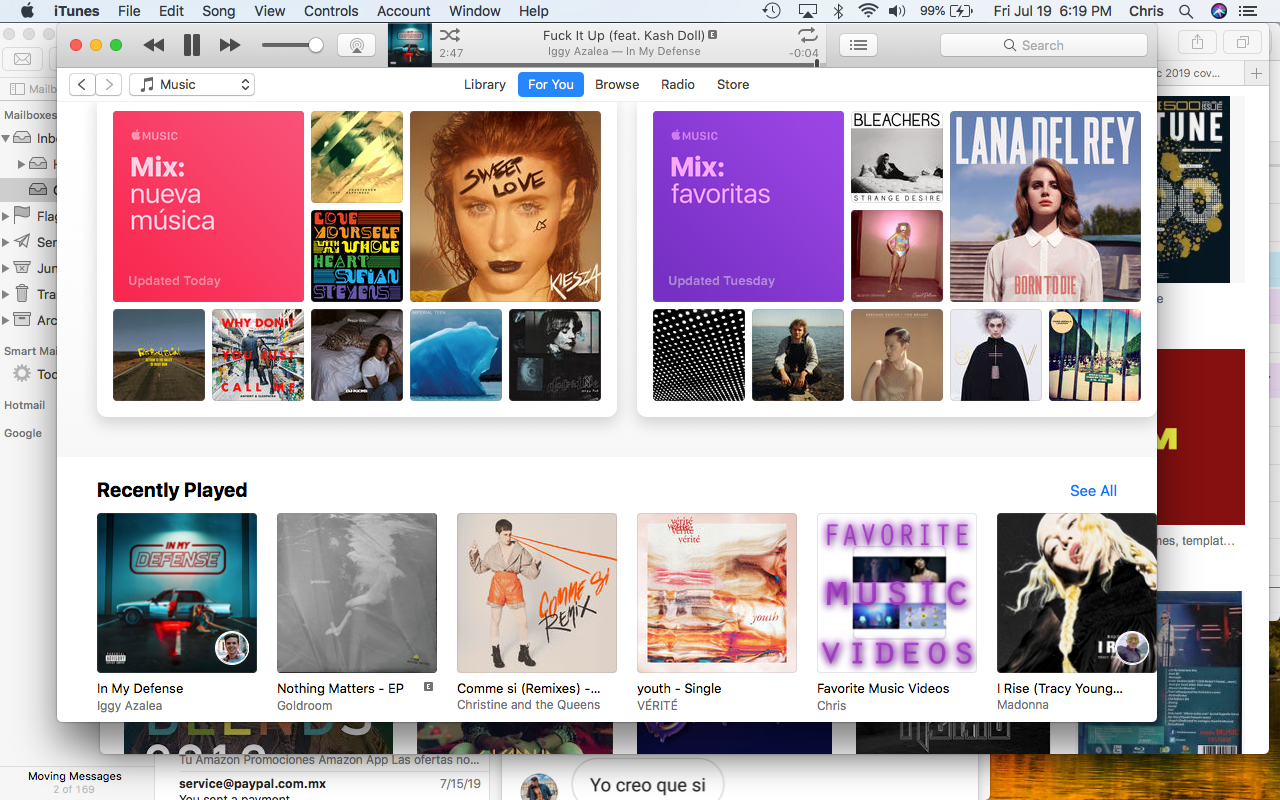Viewport: 1280px width, 800px height.
Task: Go back with the left chevron
Action: pyautogui.click(x=82, y=85)
